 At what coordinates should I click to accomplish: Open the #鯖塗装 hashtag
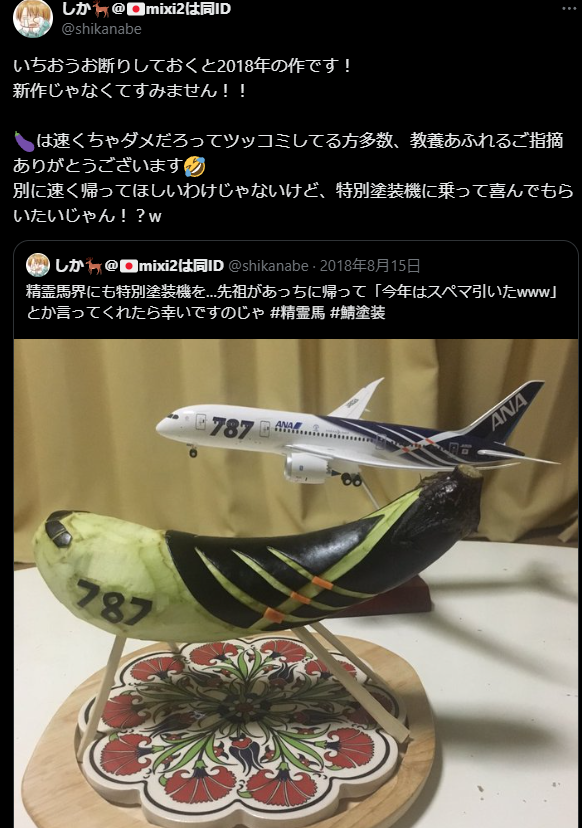tap(358, 313)
